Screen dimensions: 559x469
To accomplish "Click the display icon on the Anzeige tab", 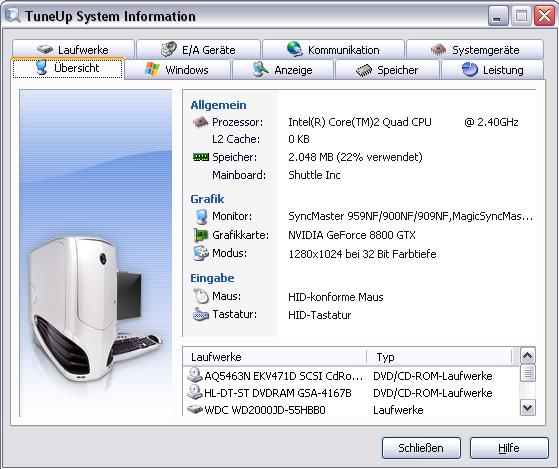I will pyautogui.click(x=261, y=69).
